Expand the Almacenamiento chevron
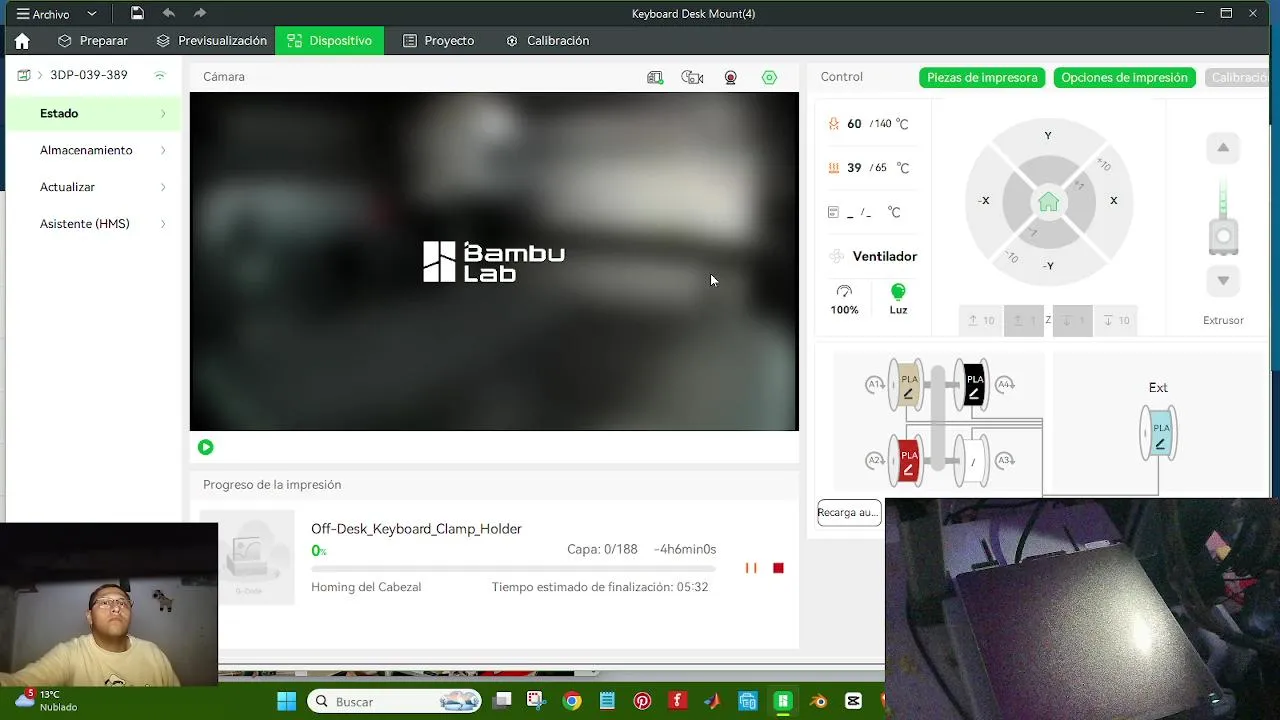 click(x=163, y=150)
